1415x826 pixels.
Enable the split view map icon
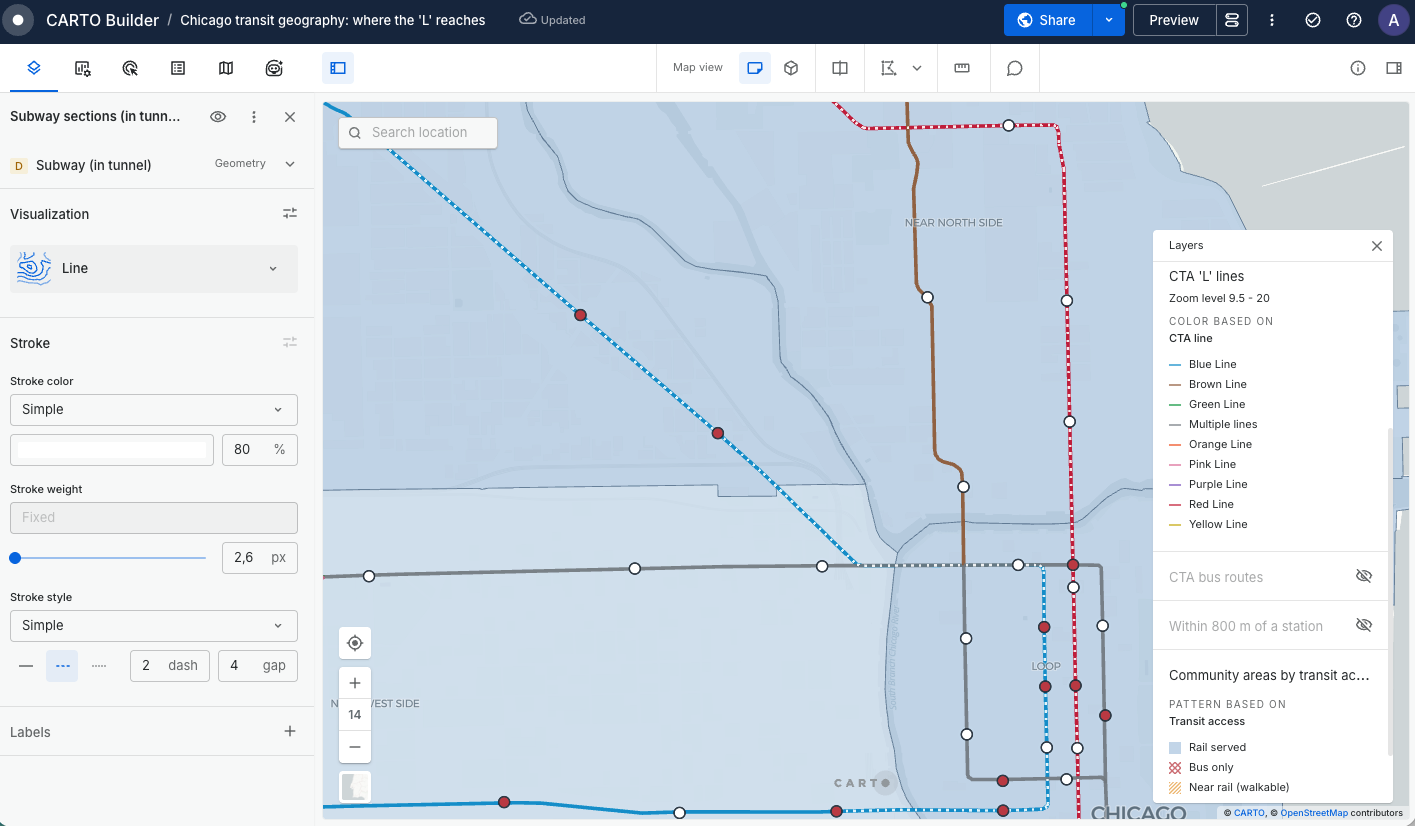pyautogui.click(x=840, y=68)
